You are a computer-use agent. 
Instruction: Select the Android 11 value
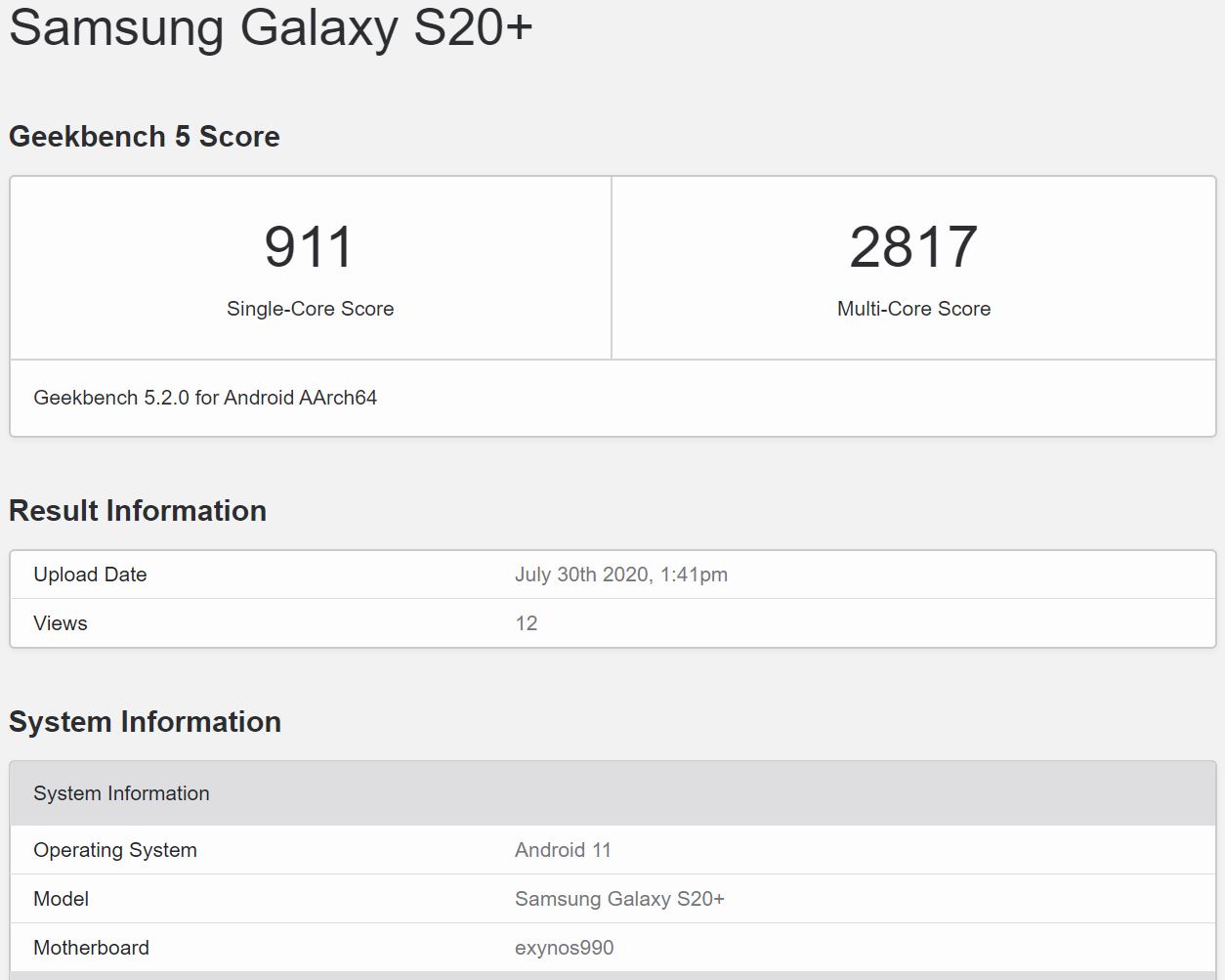click(x=563, y=850)
